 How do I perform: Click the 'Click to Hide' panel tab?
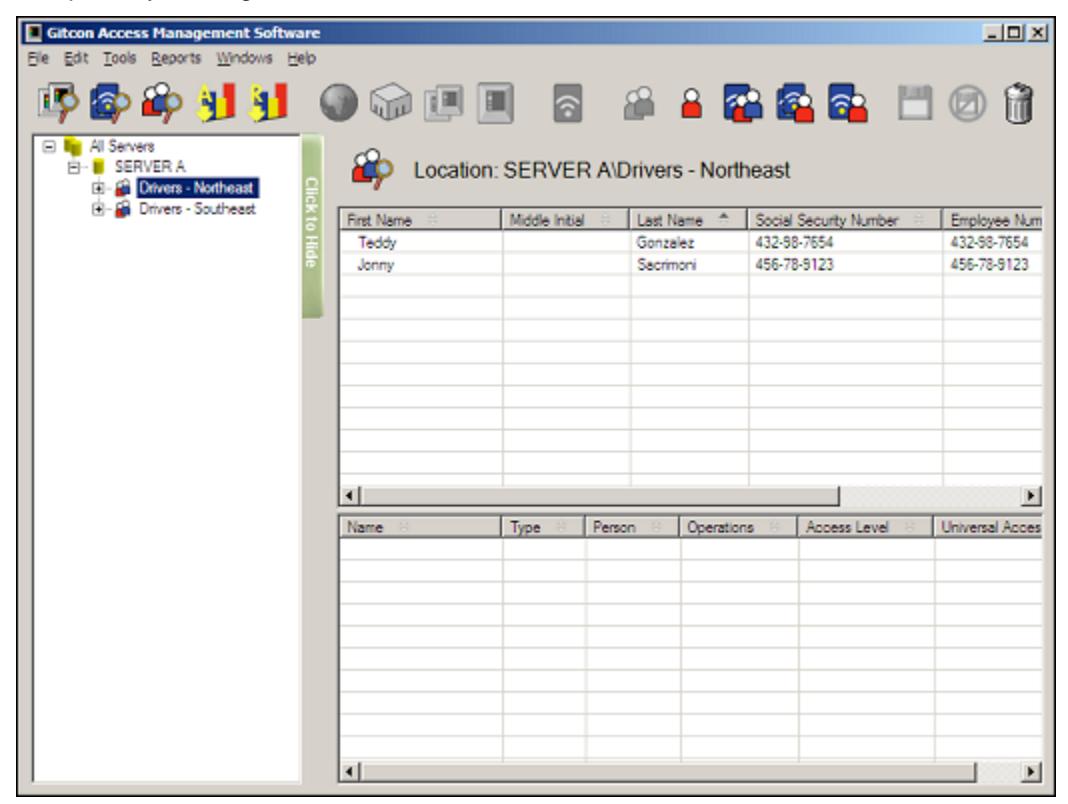[x=312, y=226]
